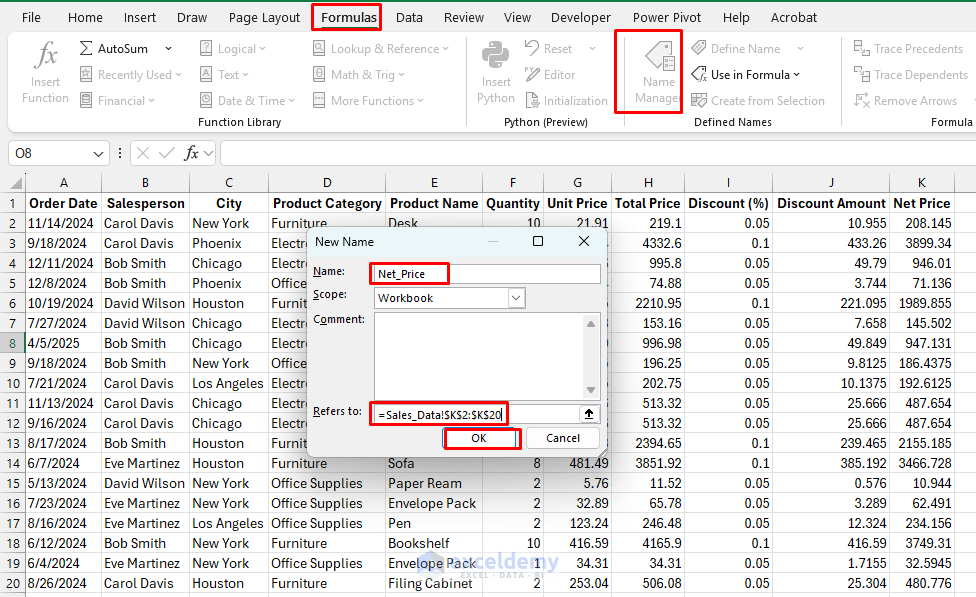Open the Financial functions menu
The height and width of the screenshot is (597, 976).
coord(118,101)
